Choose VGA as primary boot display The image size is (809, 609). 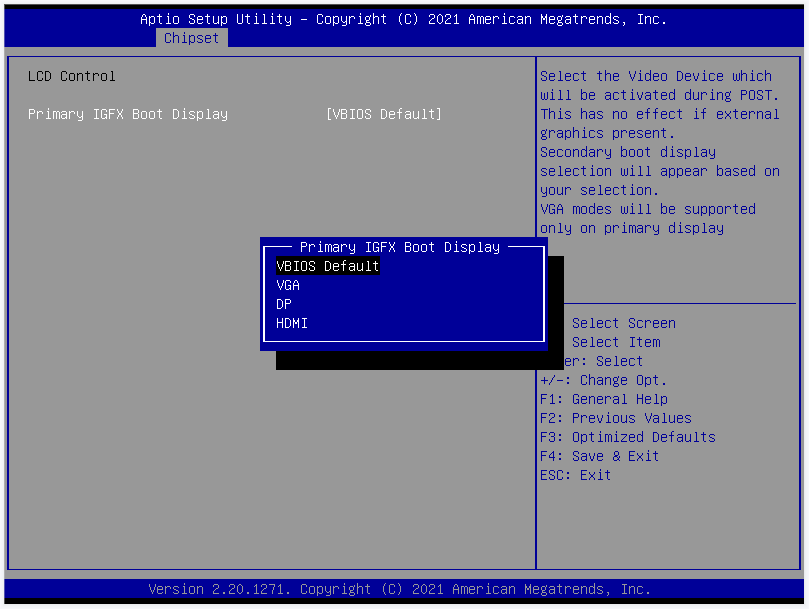tap(288, 285)
